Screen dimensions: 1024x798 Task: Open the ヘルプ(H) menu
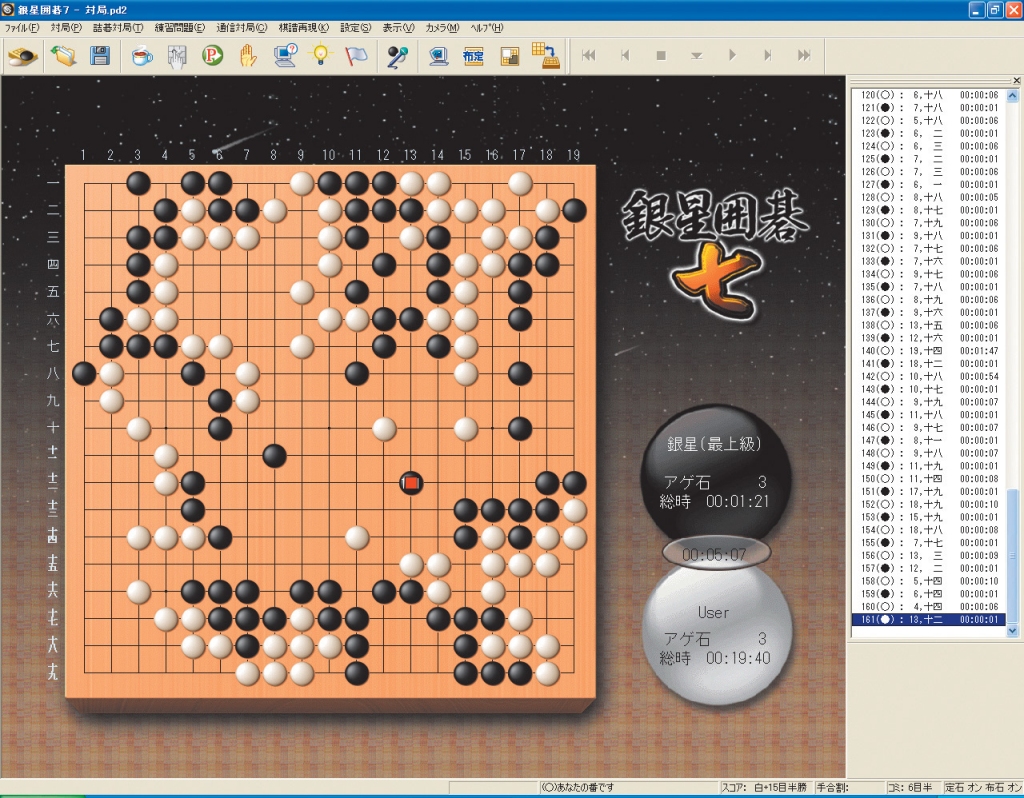[x=487, y=27]
